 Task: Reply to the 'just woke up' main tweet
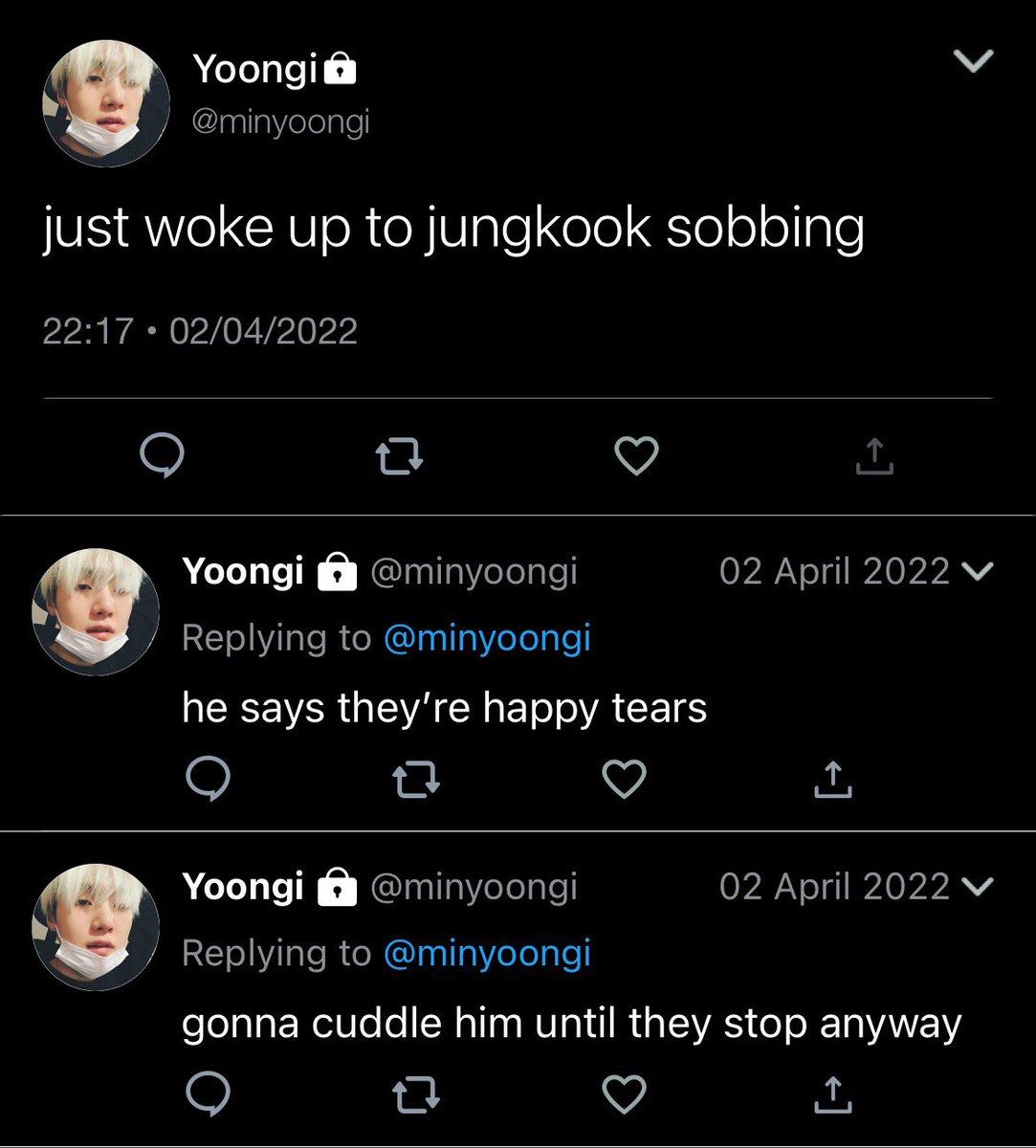tap(162, 456)
